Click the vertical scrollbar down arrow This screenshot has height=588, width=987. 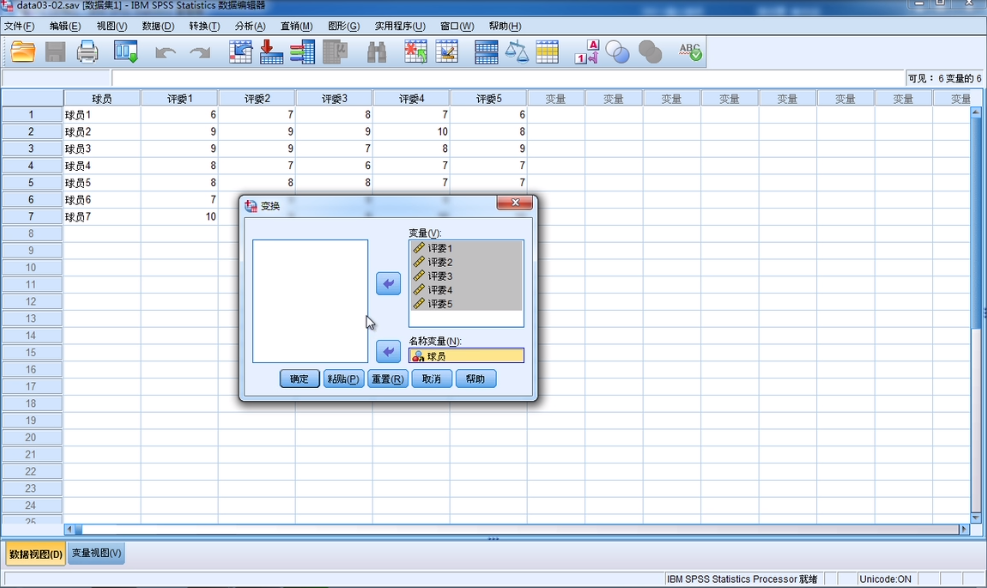click(x=976, y=518)
